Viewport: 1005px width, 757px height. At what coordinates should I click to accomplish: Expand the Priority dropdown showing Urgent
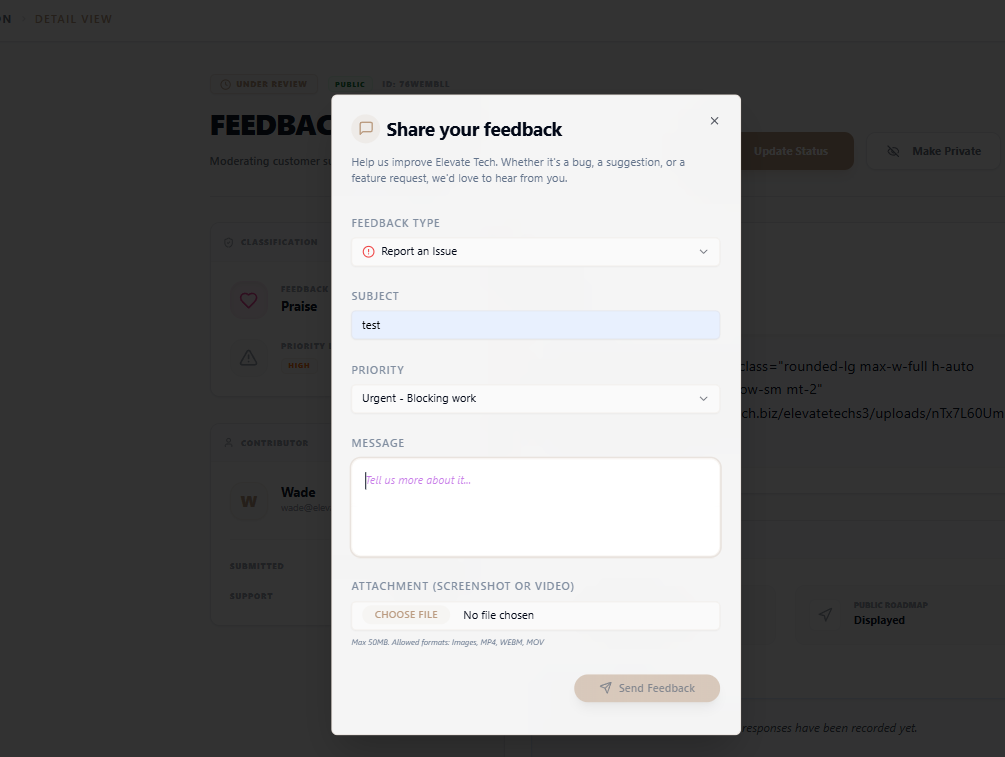point(535,399)
